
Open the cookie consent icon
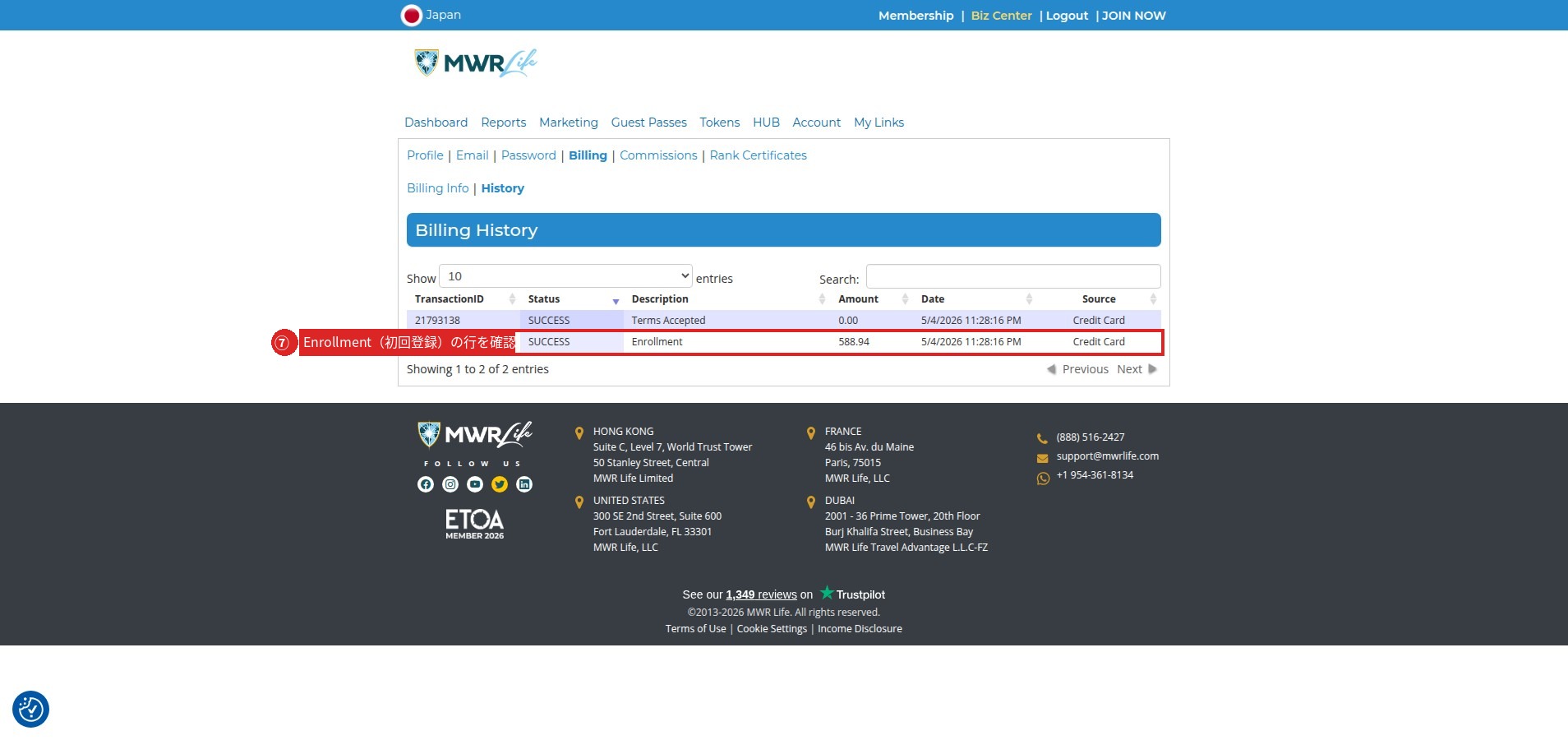(30, 709)
